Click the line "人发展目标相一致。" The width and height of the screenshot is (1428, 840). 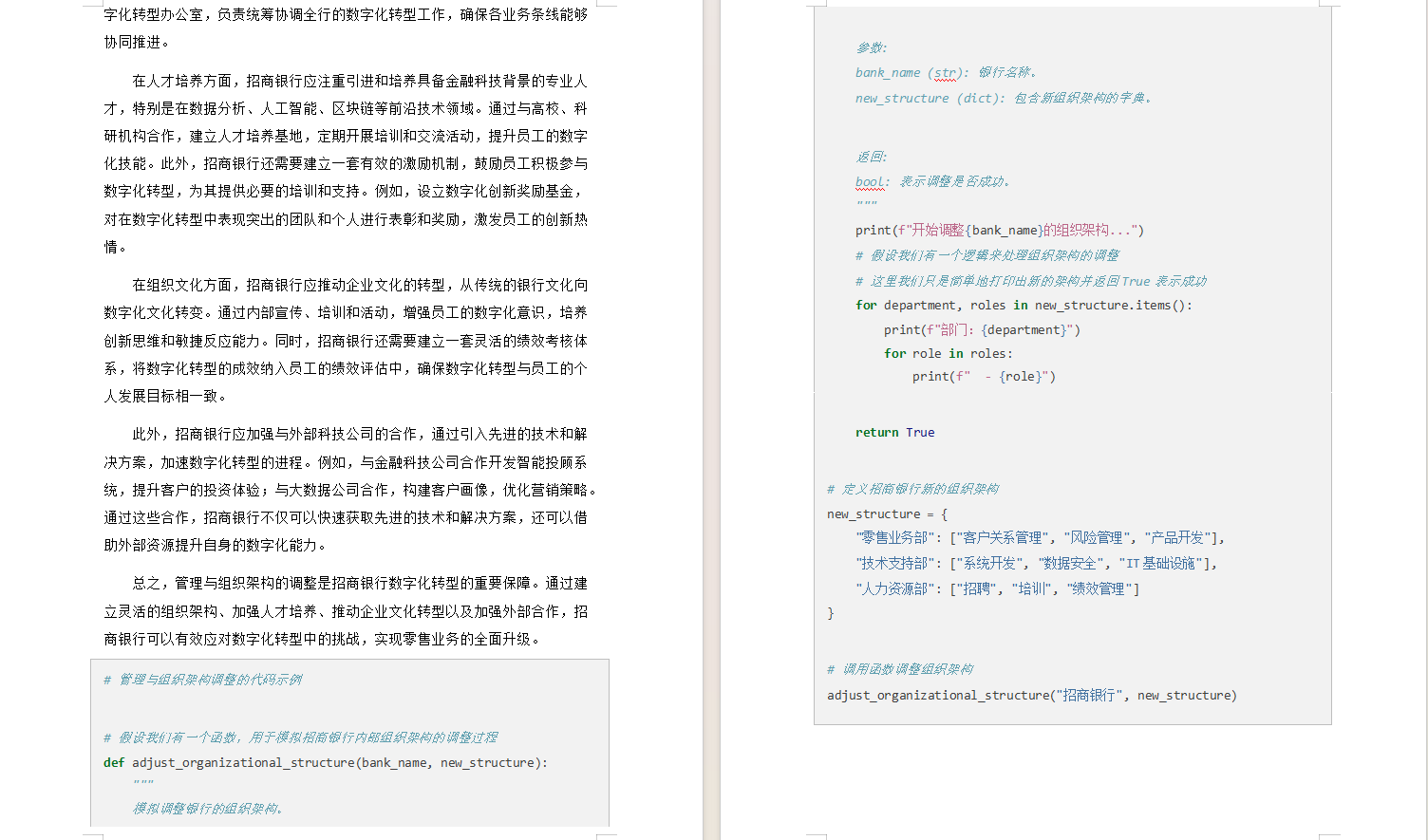(x=166, y=396)
